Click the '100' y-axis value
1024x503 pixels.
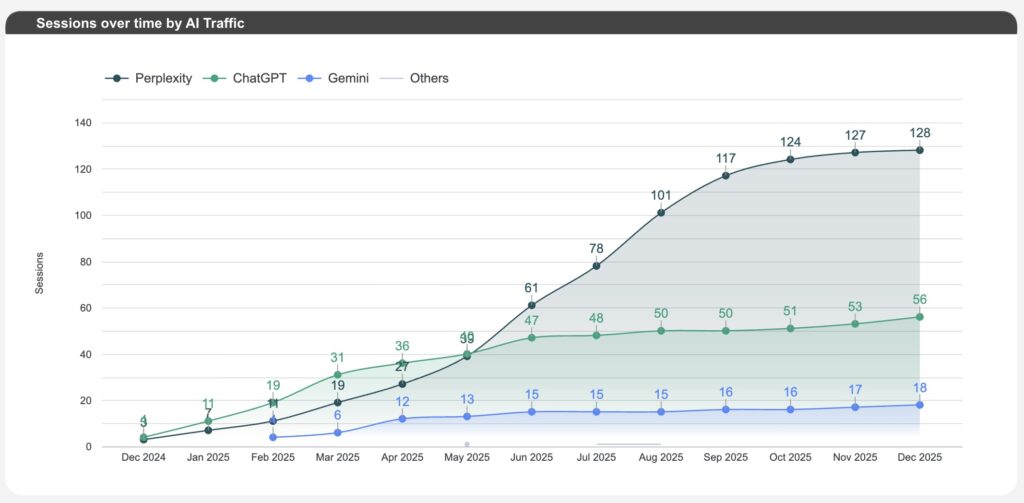click(83, 216)
